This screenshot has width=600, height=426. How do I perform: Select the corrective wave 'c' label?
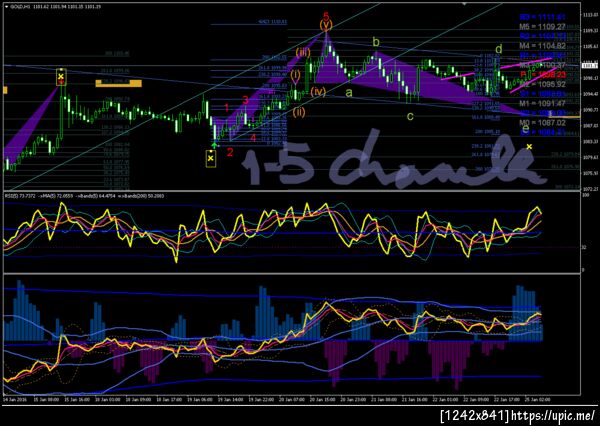410,116
